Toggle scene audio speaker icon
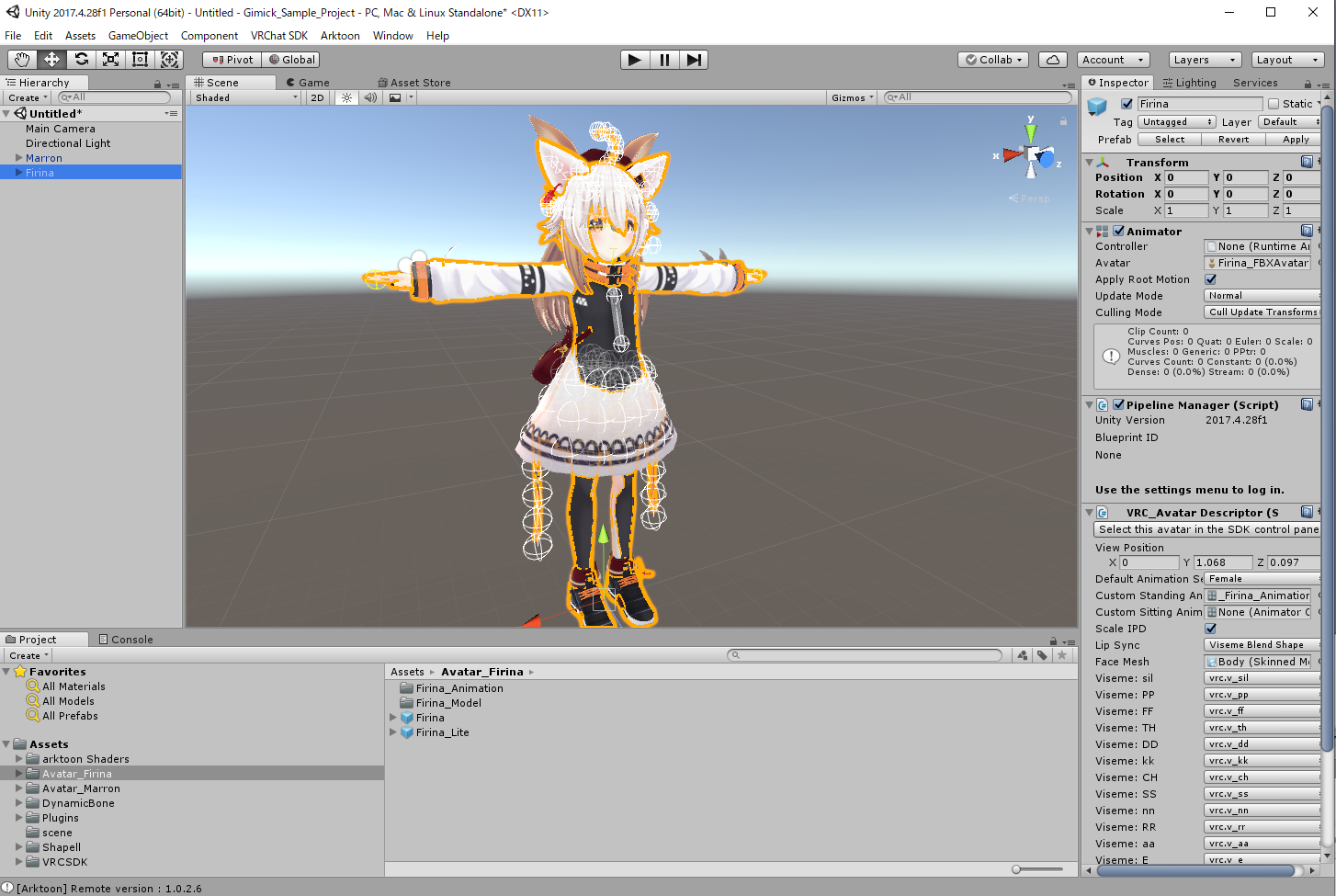The image size is (1336, 896). (370, 97)
